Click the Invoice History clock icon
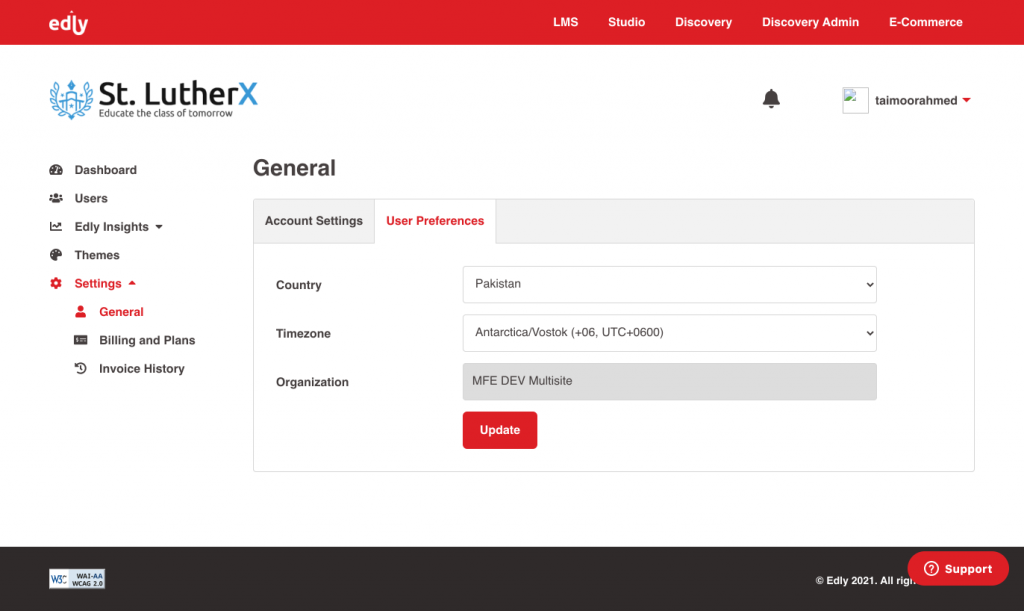 [80, 368]
